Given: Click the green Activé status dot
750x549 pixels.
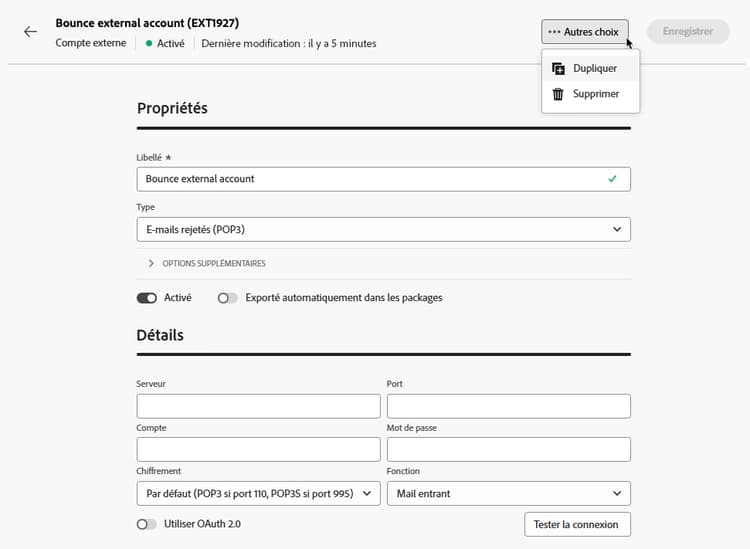Looking at the screenshot, I should point(149,44).
